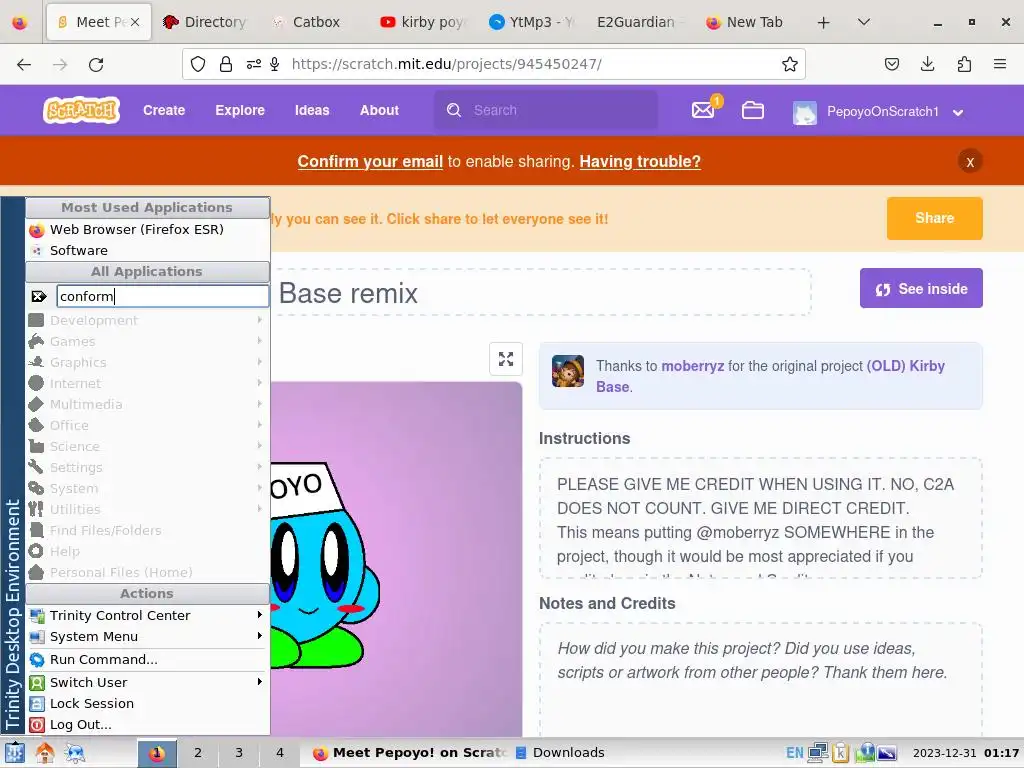Screen dimensions: 1024x768
Task: Click the Instructions text box
Action: 760,518
